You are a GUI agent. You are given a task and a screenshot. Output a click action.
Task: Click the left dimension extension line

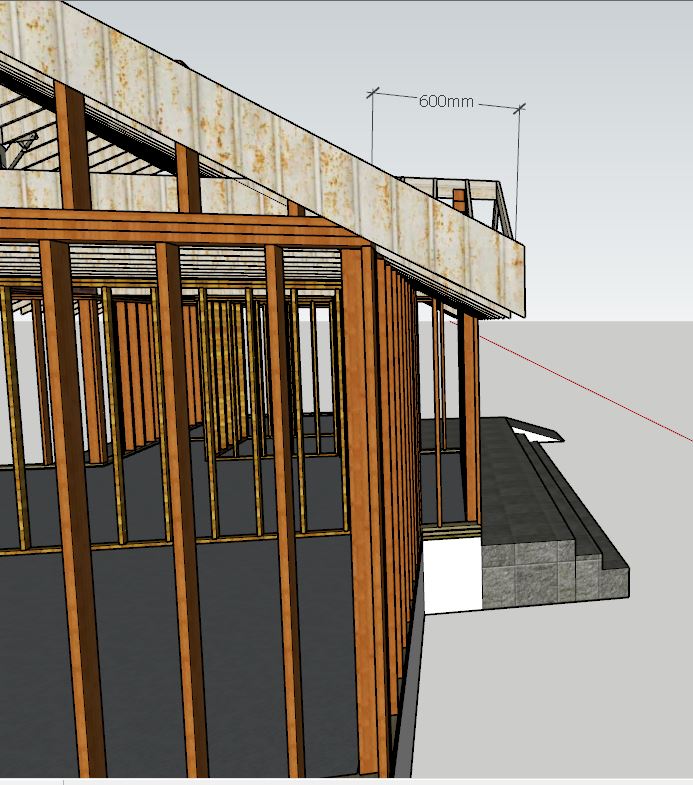coord(372,130)
